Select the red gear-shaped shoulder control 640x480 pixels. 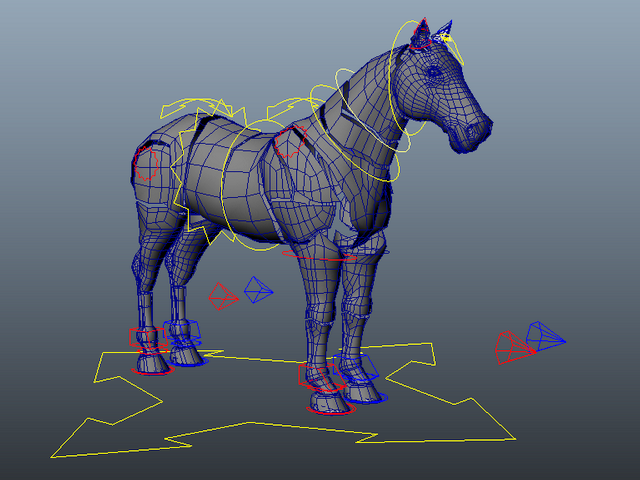pos(290,142)
